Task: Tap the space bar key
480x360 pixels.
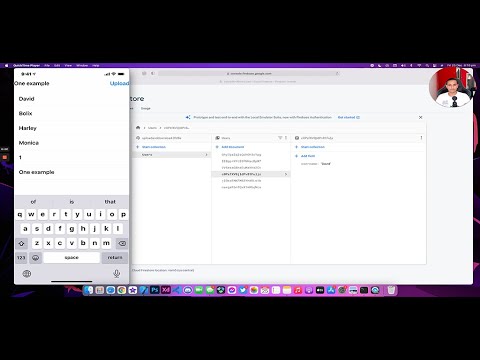Action: click(72, 257)
